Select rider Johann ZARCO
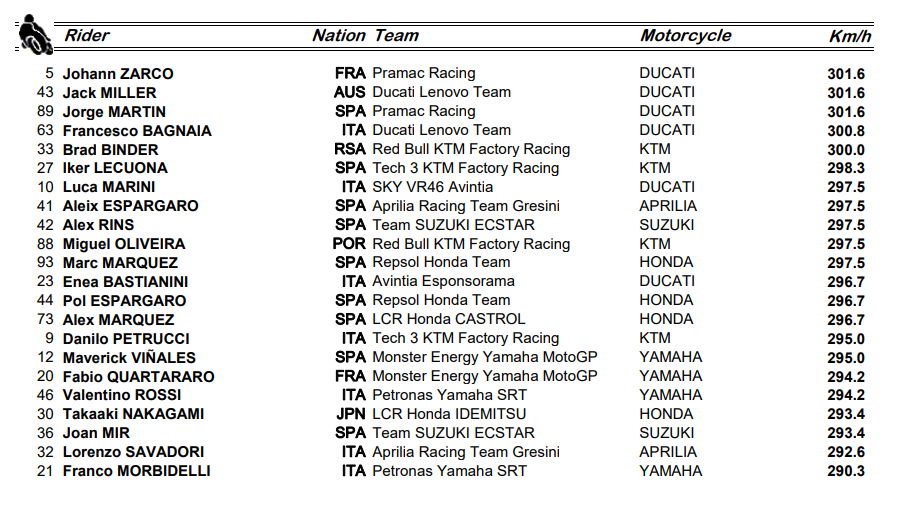Viewport: 900px width, 506px height. (118, 74)
